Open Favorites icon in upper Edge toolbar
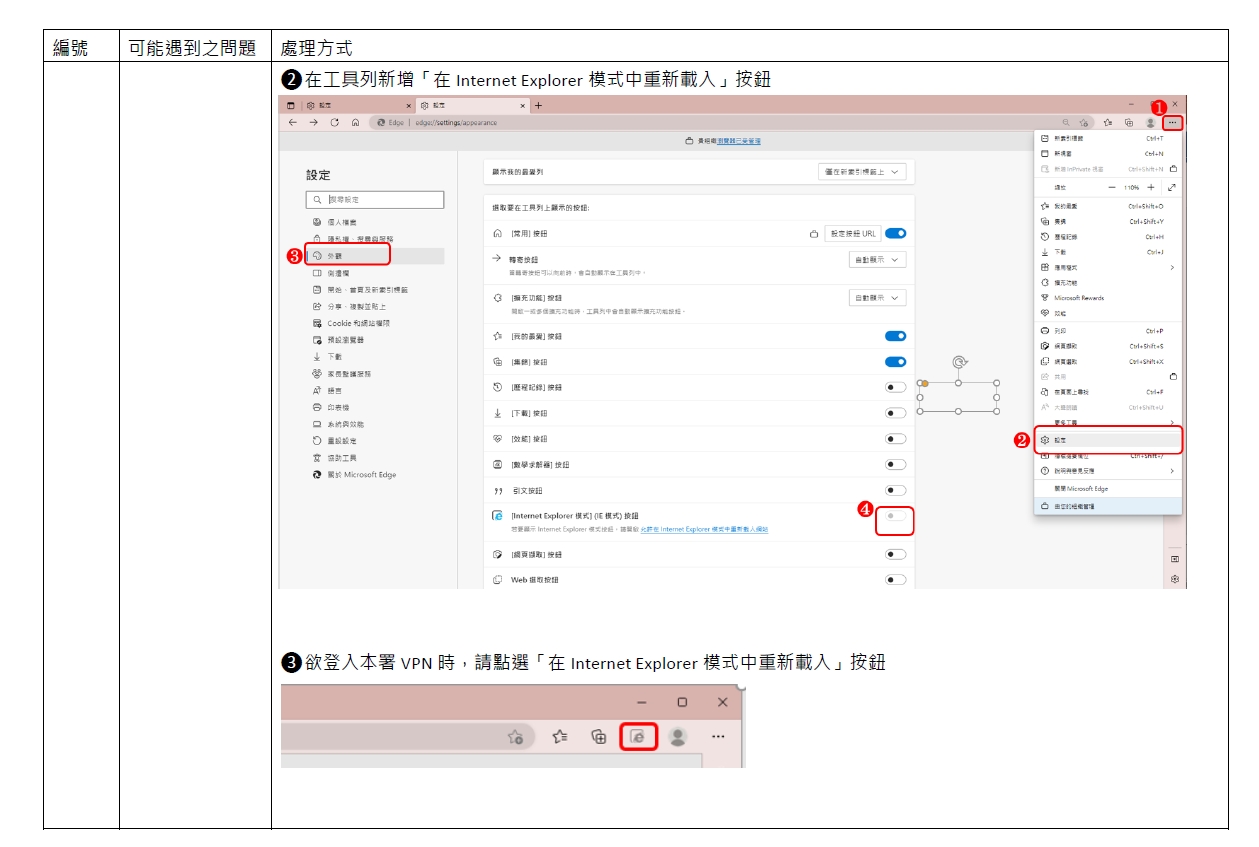Screen dimensions: 1259x847 (1108, 122)
